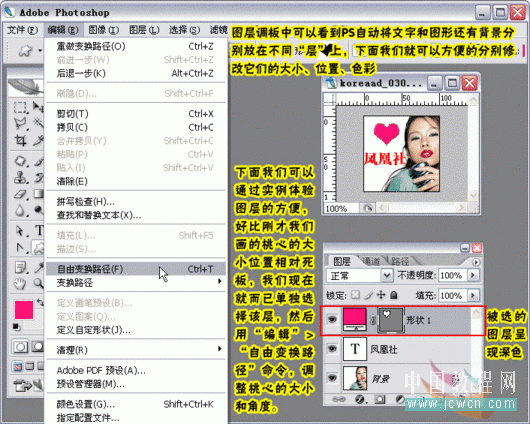Open the 不透明度 opacity slider arrow
This screenshot has width=530, height=424.
[x=473, y=275]
